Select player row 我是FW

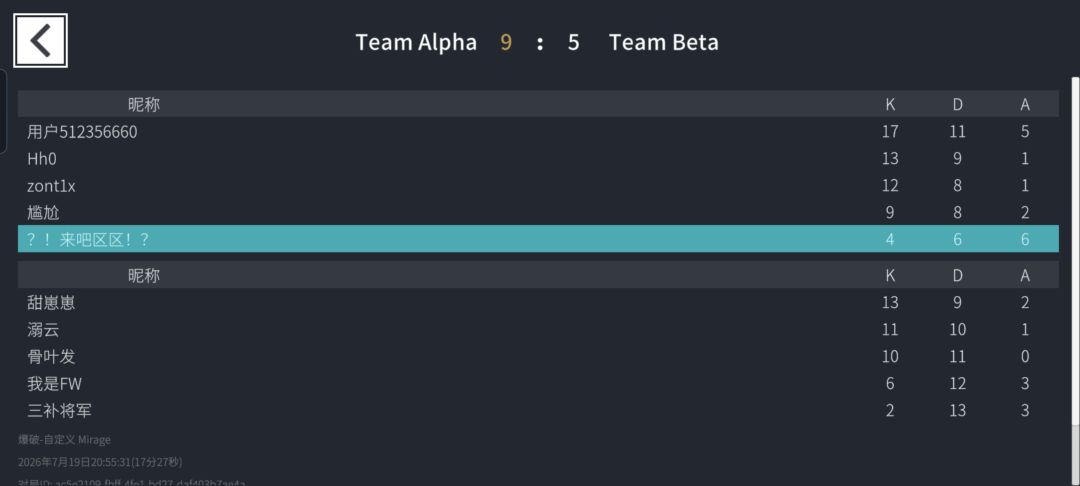tap(538, 383)
